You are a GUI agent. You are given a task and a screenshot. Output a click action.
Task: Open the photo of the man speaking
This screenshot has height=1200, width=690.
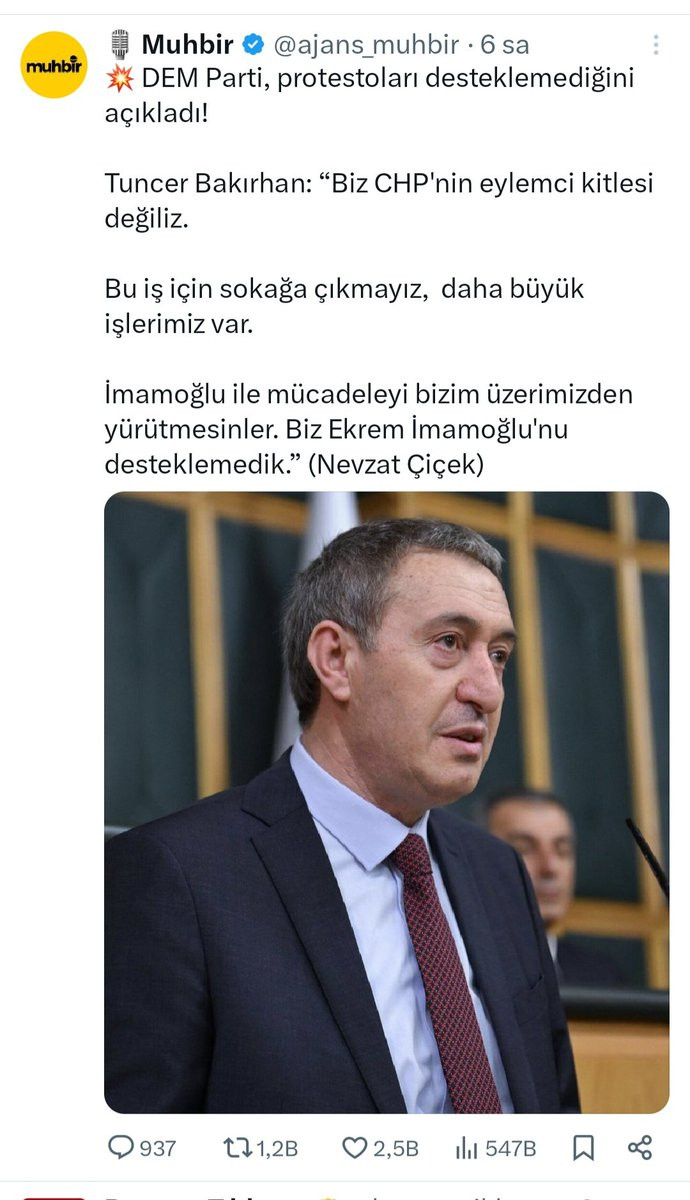[x=386, y=803]
